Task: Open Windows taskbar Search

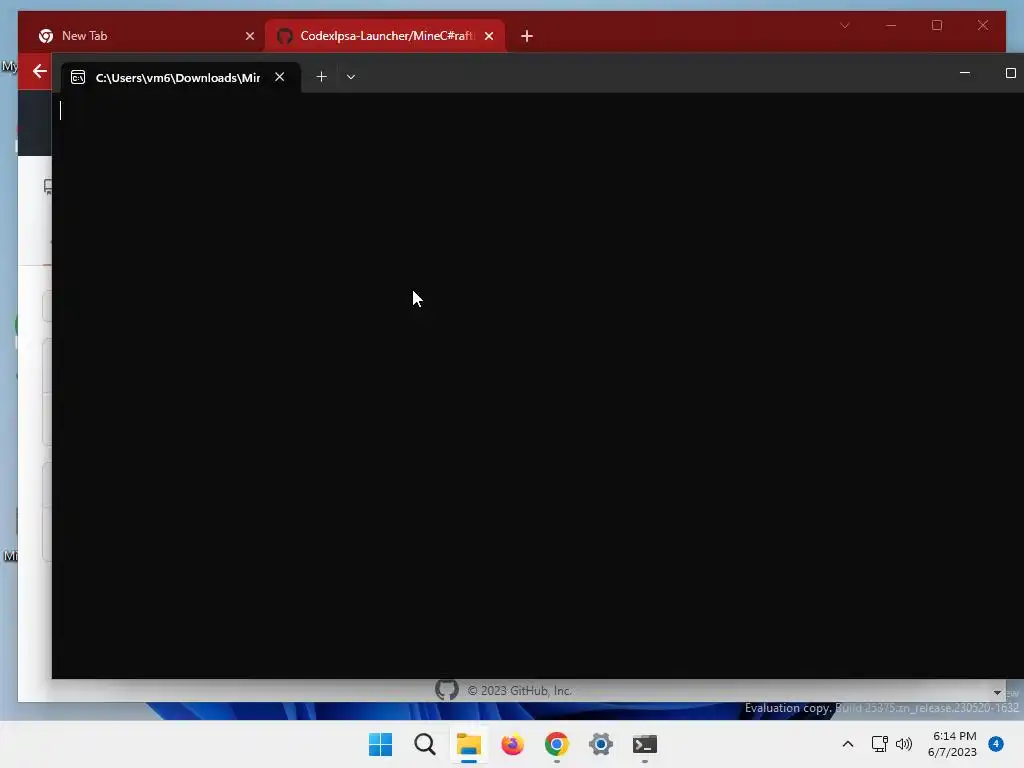Action: [424, 744]
